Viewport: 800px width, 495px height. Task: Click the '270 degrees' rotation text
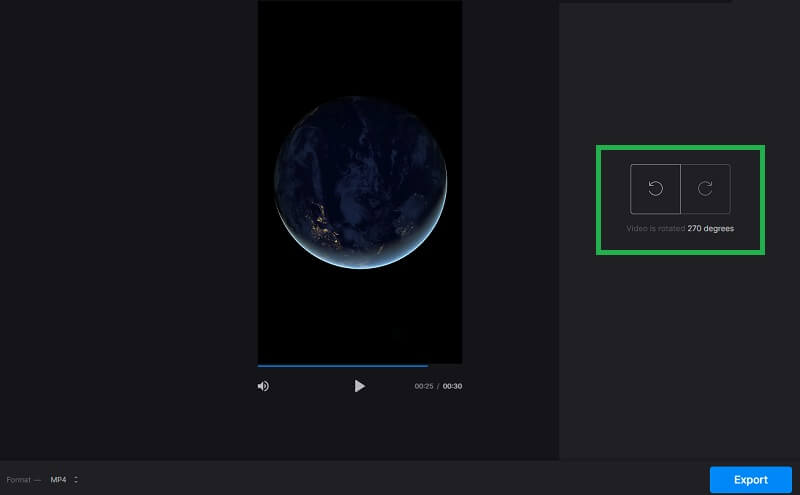click(710, 229)
